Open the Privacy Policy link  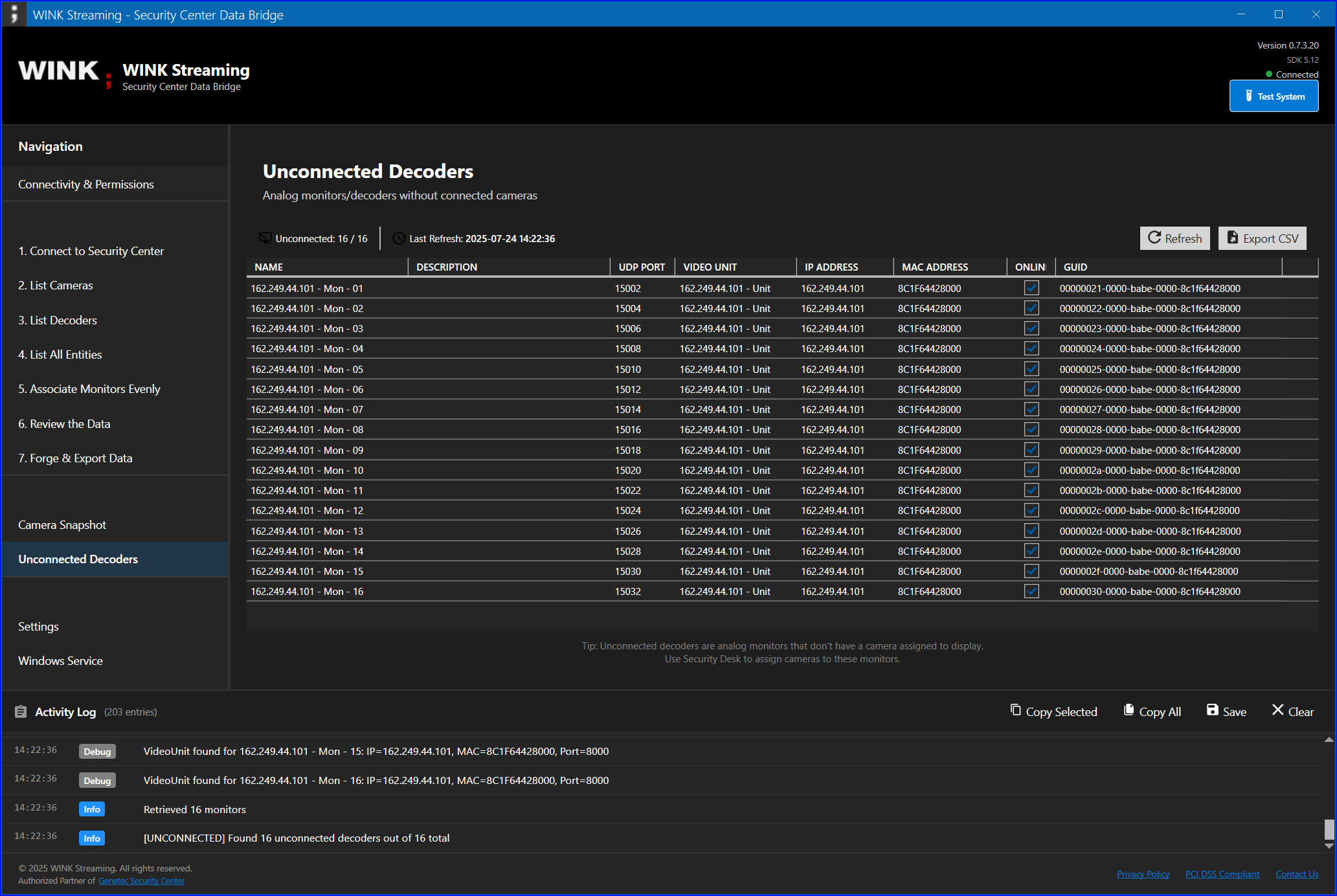click(x=1143, y=874)
